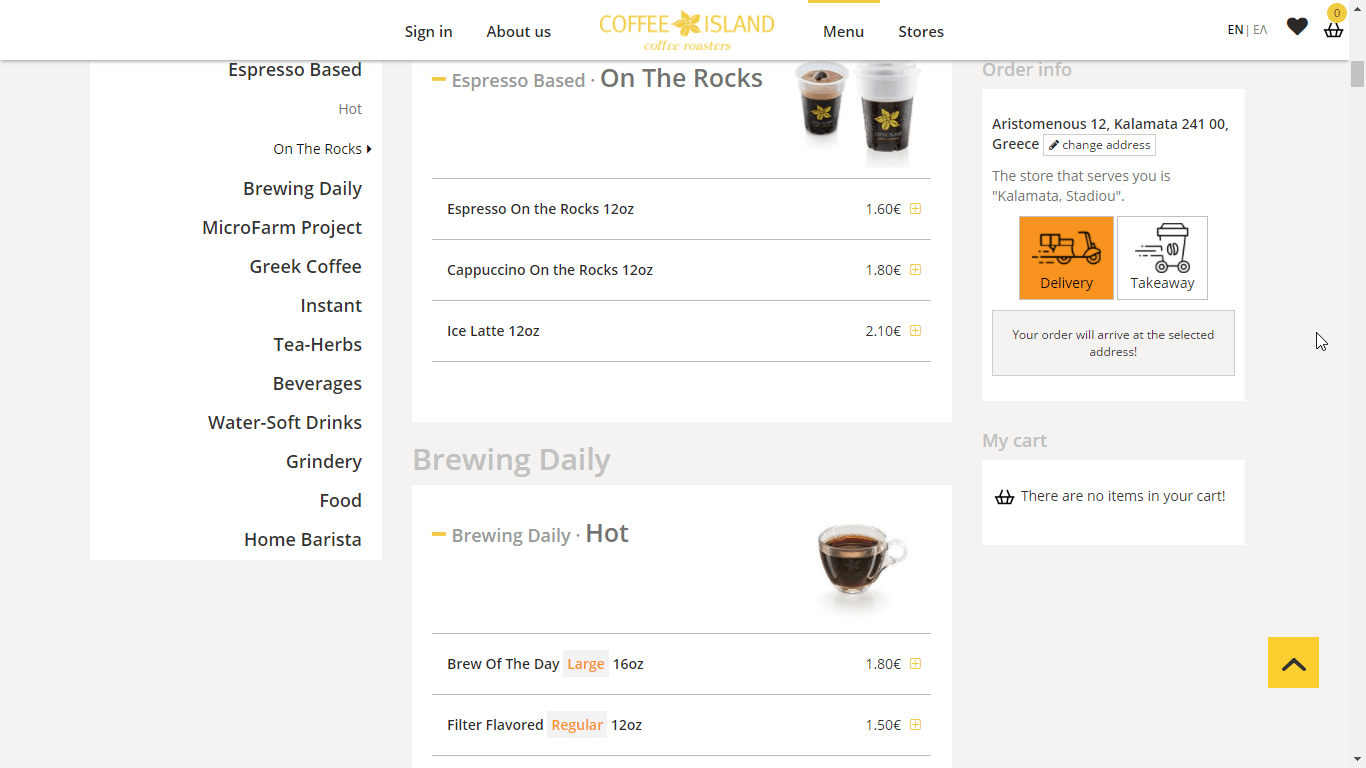This screenshot has height=768, width=1366.
Task: Open the shopping basket icon
Action: coord(1333,29)
